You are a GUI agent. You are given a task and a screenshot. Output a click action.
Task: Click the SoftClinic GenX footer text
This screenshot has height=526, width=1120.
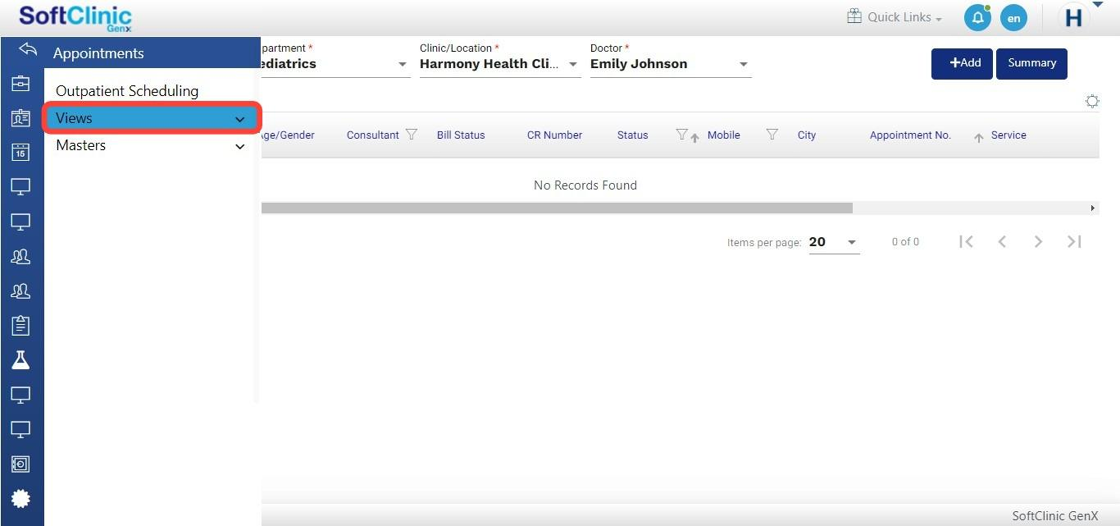point(1055,516)
